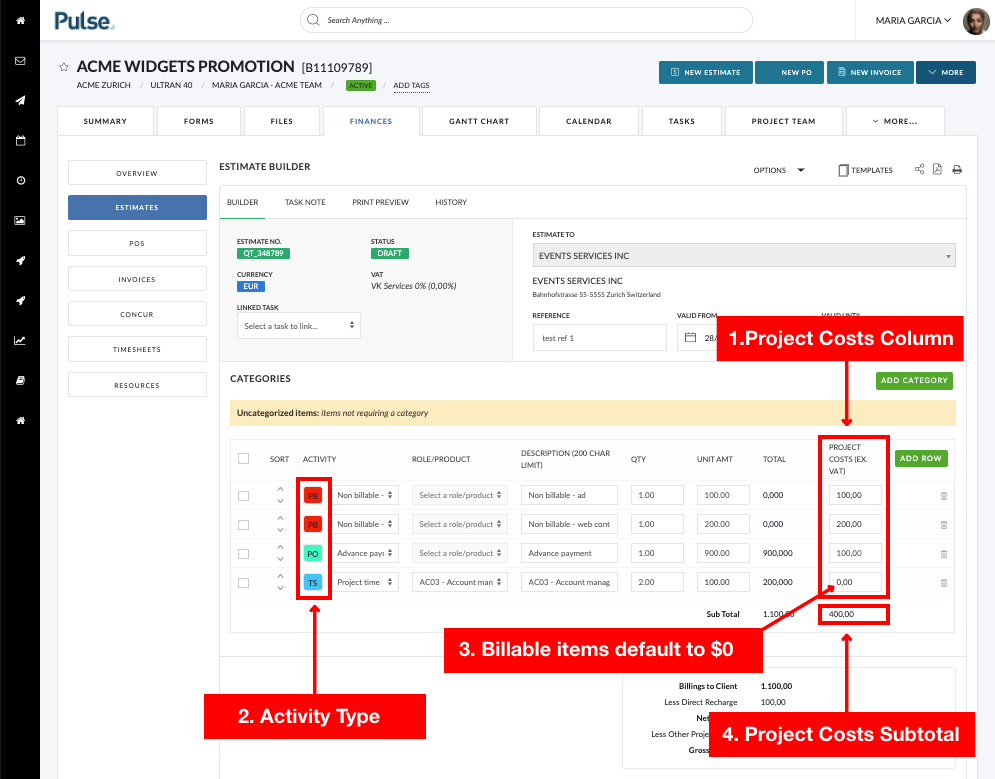Switch to the Summary tab
Image resolution: width=995 pixels, height=779 pixels.
(105, 121)
